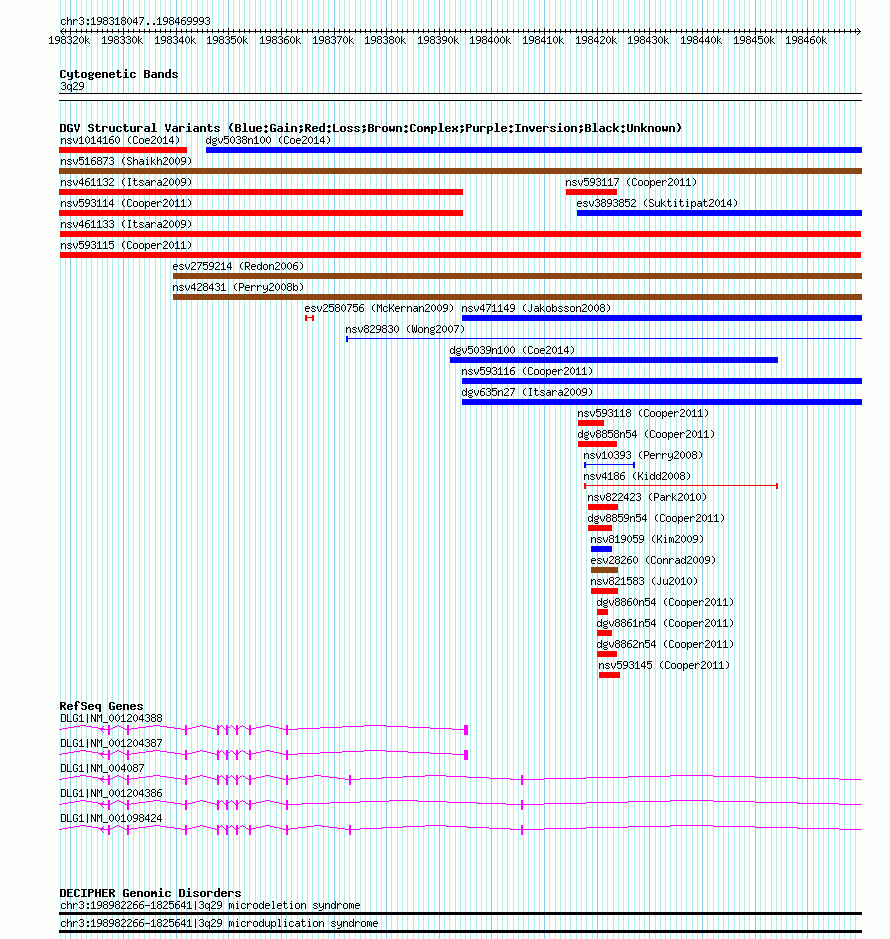This screenshot has width=890, height=939.
Task: Click nsv461132 (Itsara2009) label
Action: pyautogui.click(x=126, y=182)
